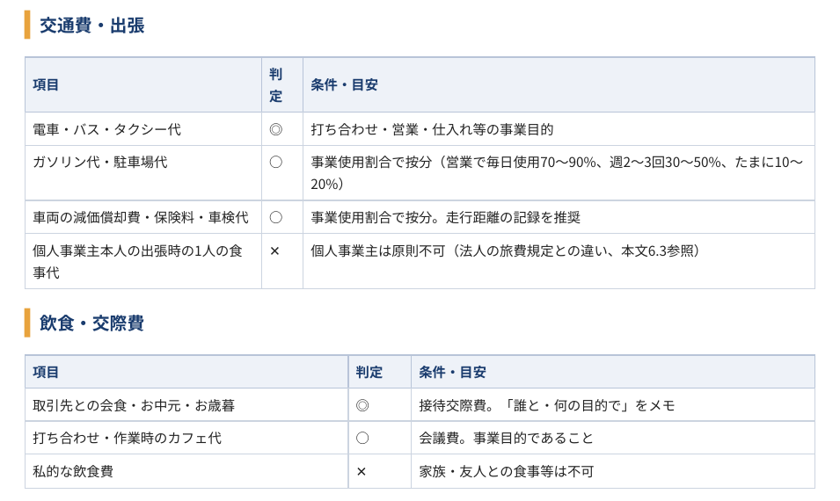Select the 交通費・出張 section heading
This screenshot has width=840, height=501.
[92, 25]
